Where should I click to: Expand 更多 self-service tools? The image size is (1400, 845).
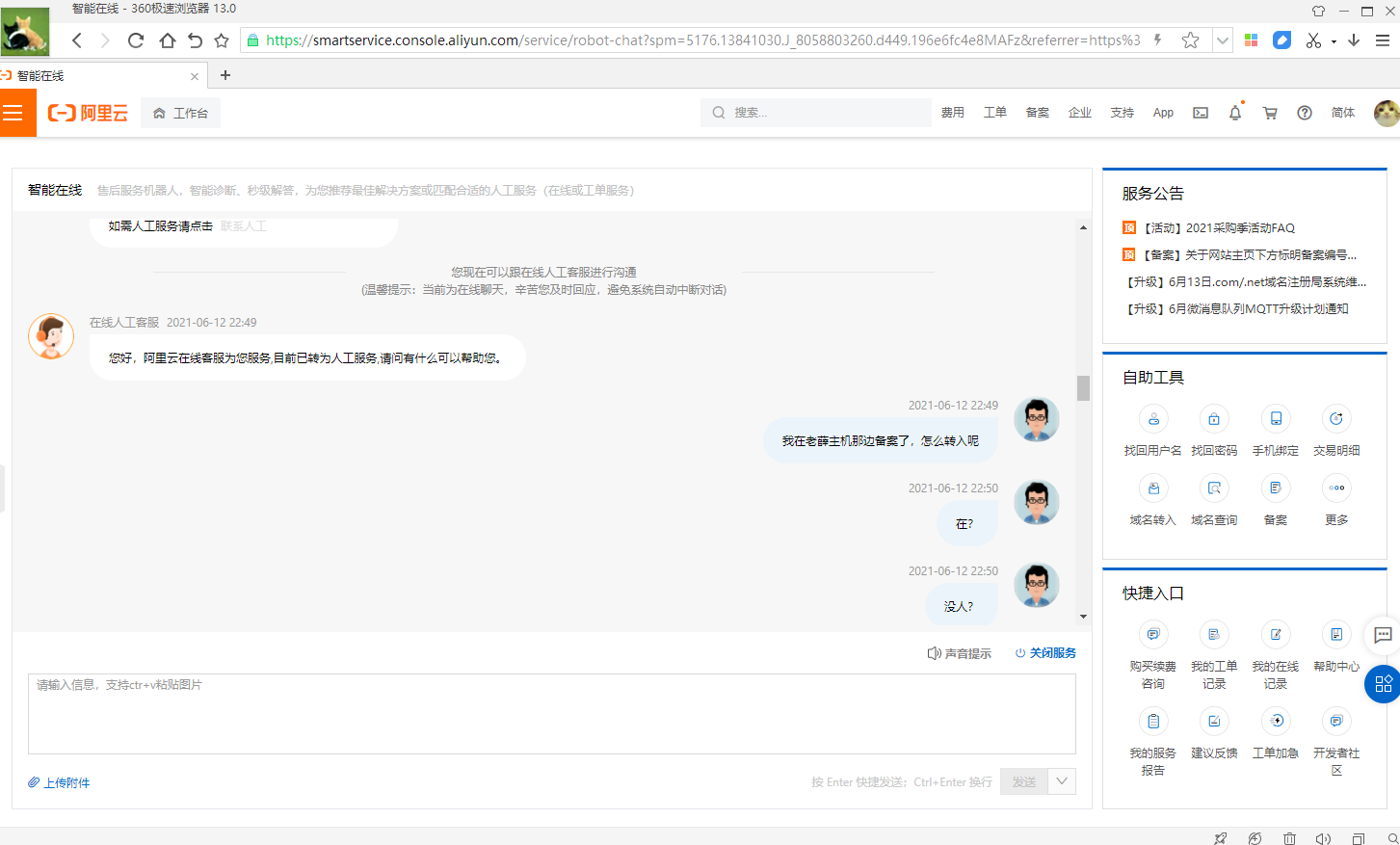point(1335,489)
